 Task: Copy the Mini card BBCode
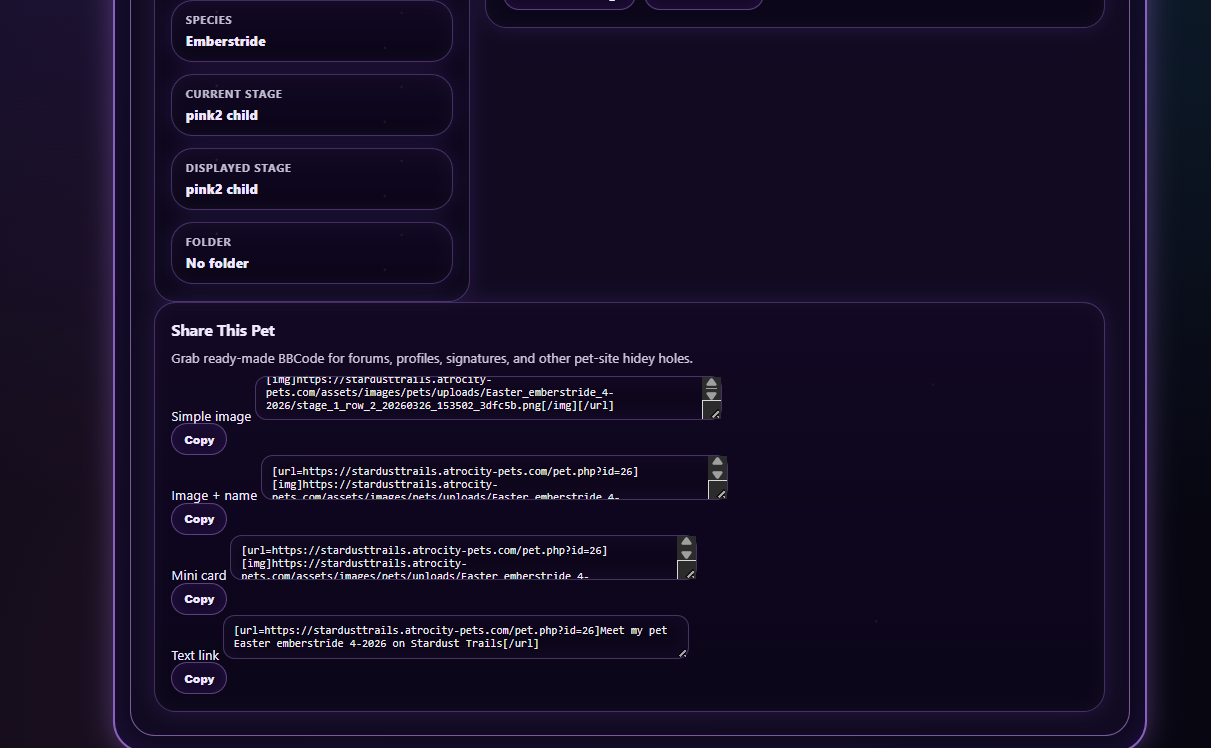[199, 599]
